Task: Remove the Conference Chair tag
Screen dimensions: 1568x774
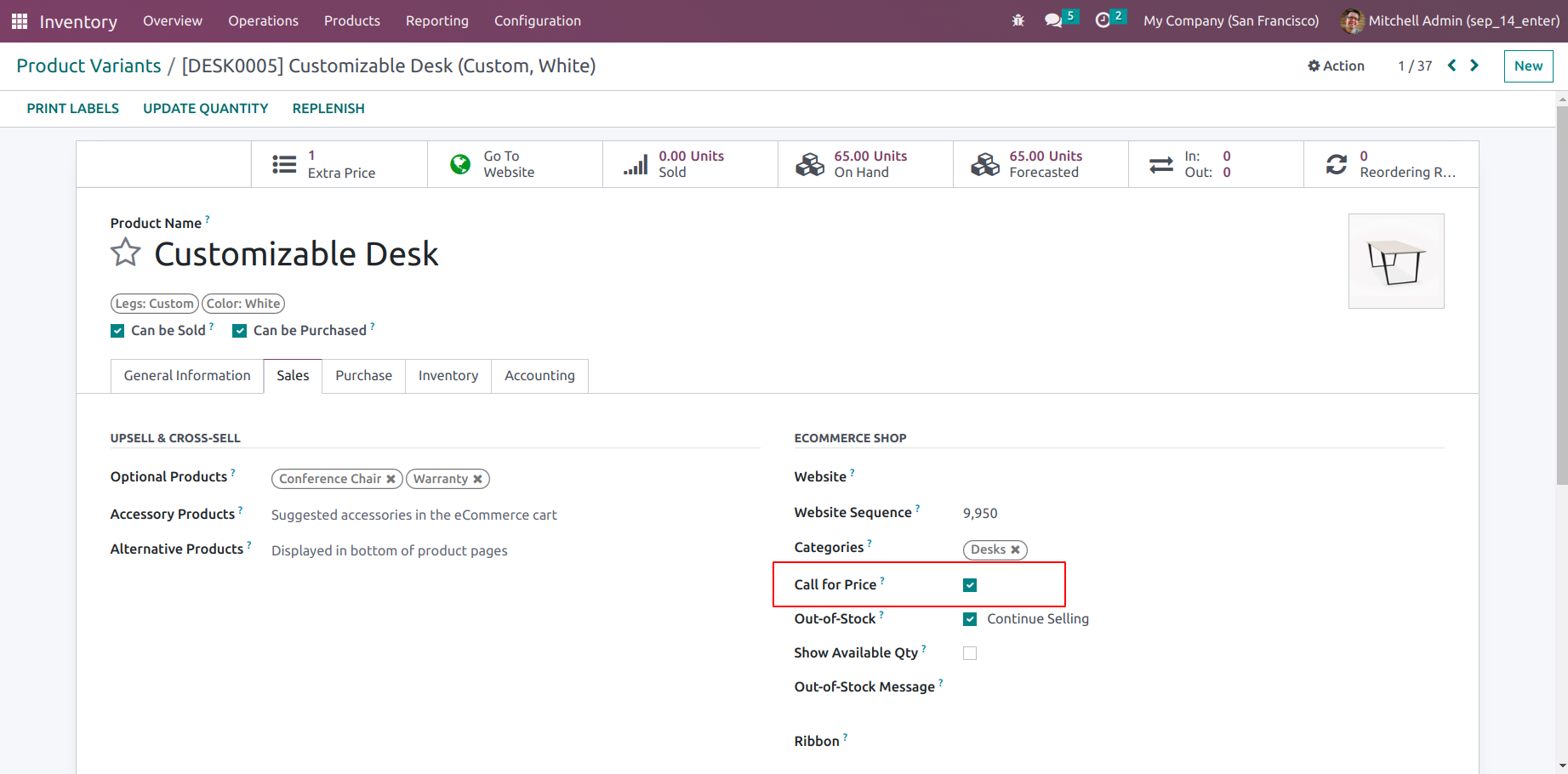Action: click(x=391, y=479)
